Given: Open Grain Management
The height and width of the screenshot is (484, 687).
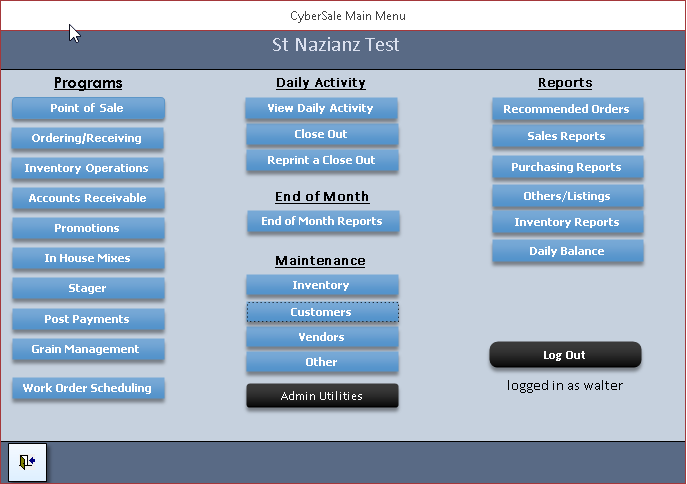Looking at the screenshot, I should pyautogui.click(x=88, y=349).
